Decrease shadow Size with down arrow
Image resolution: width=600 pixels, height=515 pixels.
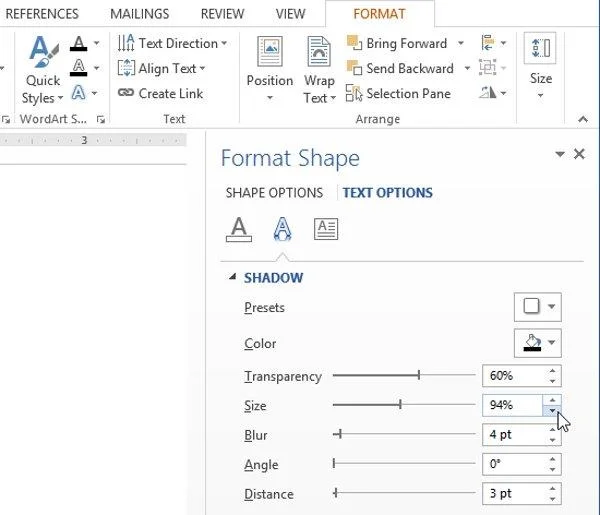552,410
